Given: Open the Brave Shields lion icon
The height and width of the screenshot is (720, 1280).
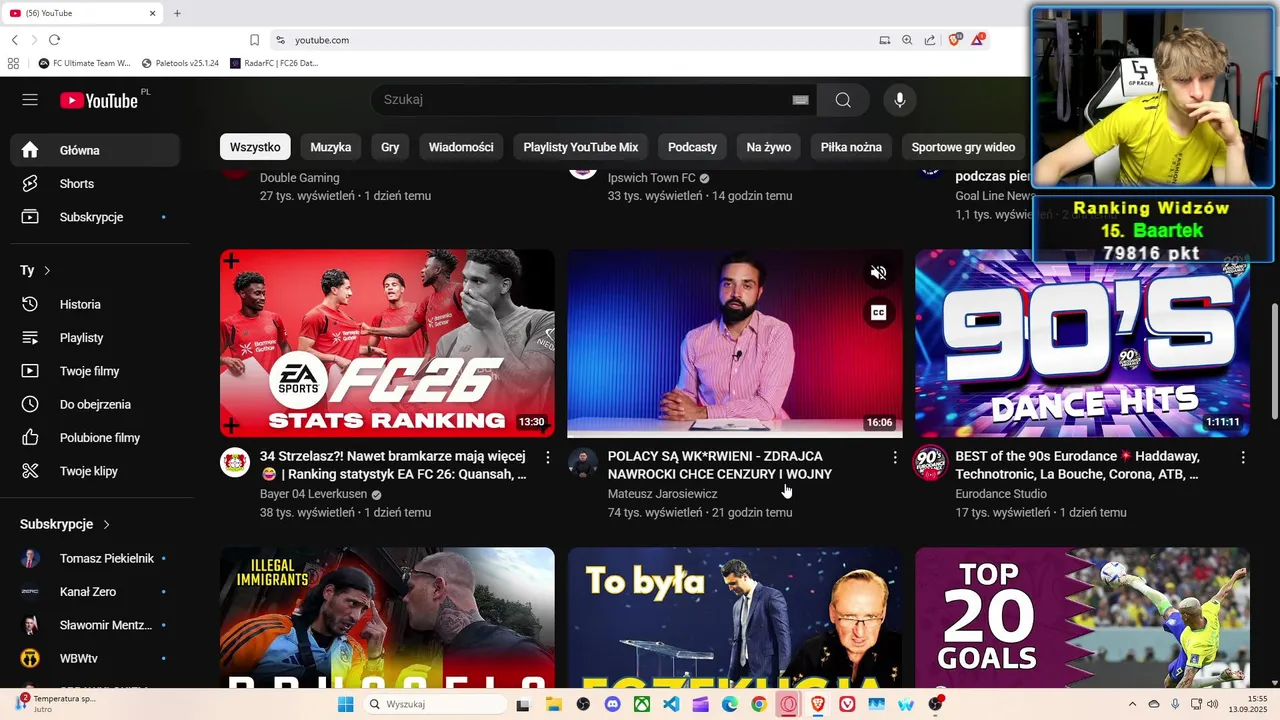Looking at the screenshot, I should (x=954, y=39).
